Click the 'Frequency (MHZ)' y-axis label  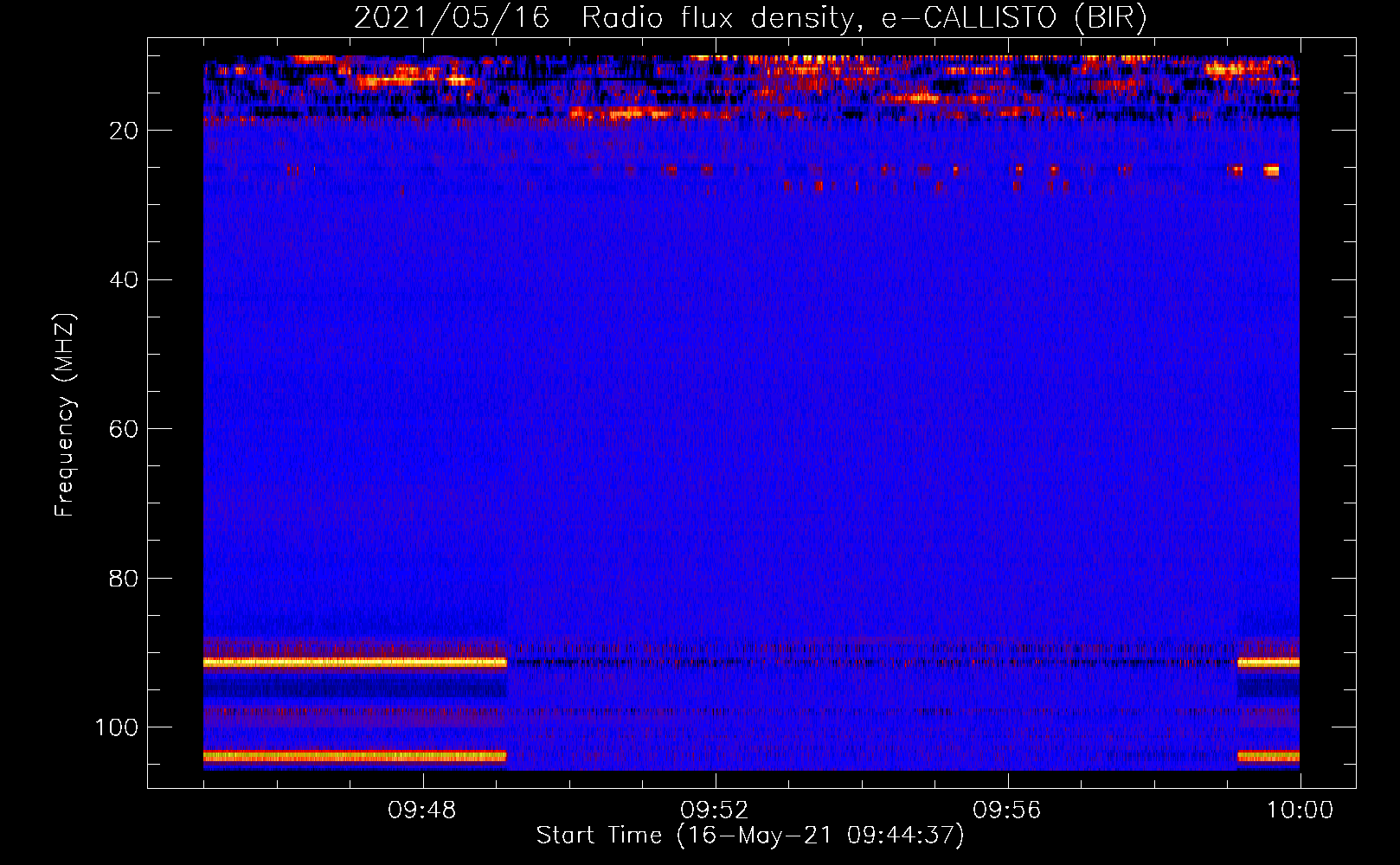(x=65, y=415)
